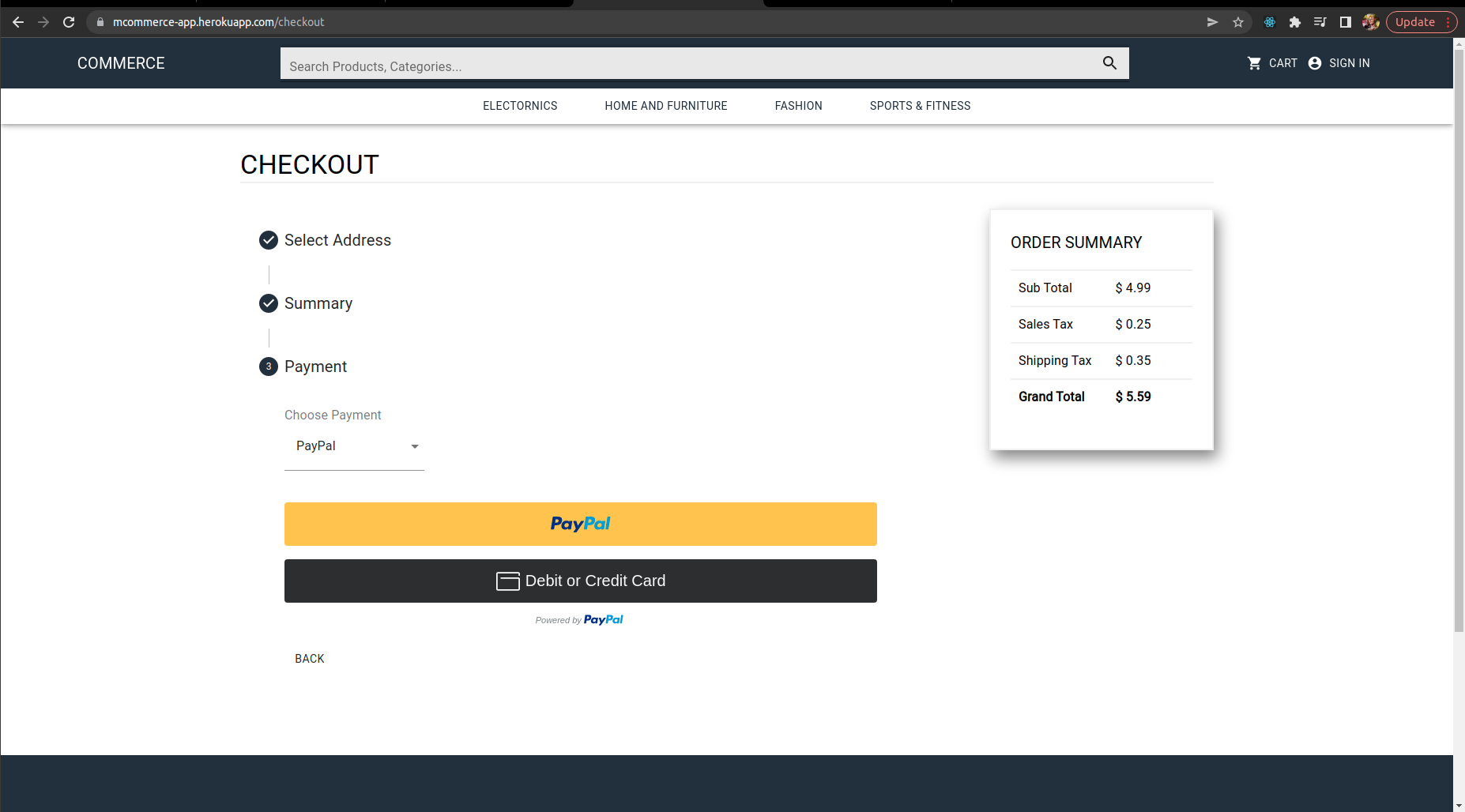Viewport: 1465px width, 812px height.
Task: Open the shopping cart icon
Action: click(x=1254, y=63)
